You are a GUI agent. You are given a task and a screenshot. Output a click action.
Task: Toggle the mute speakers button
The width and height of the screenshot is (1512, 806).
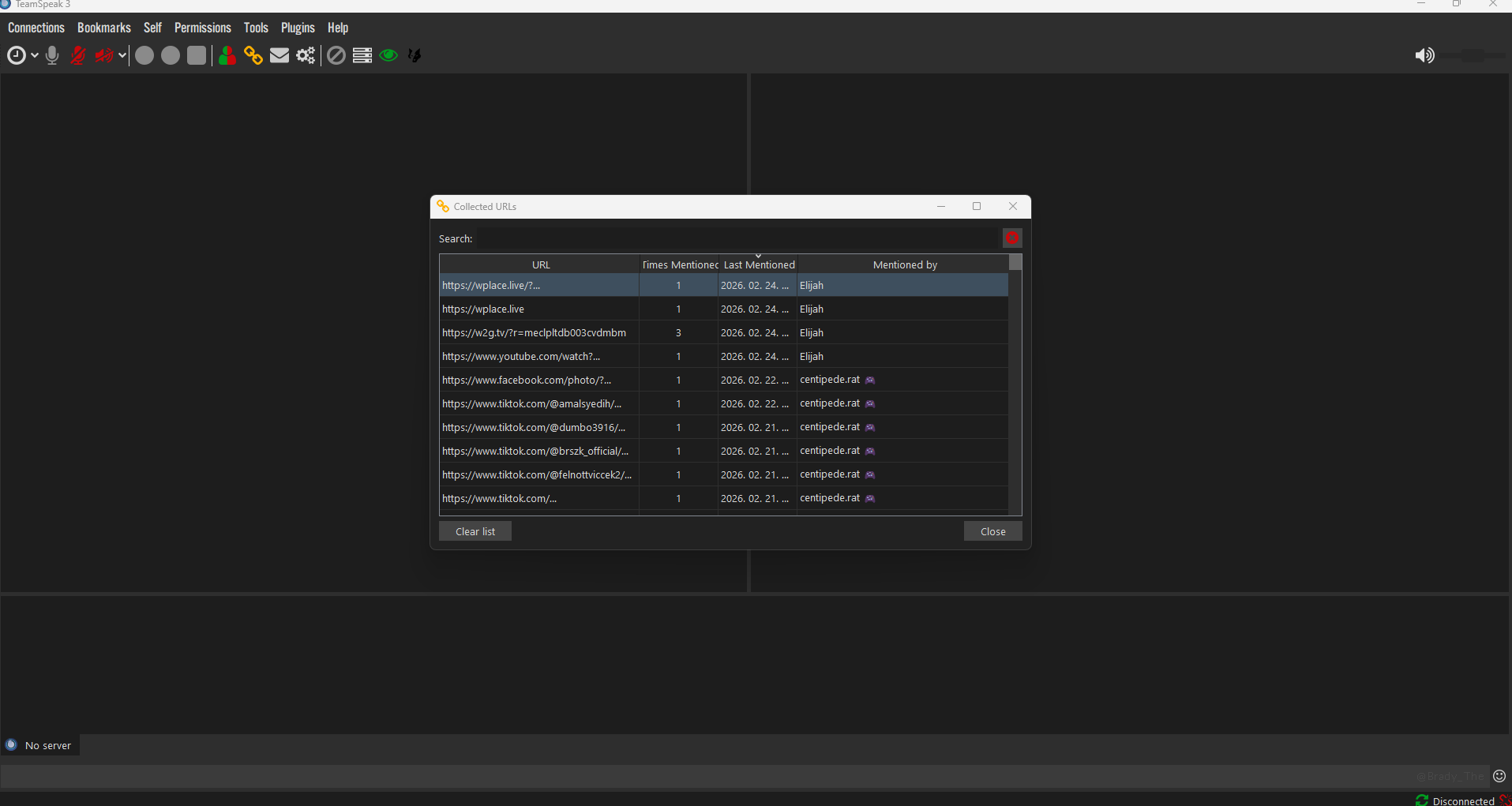pyautogui.click(x=103, y=55)
